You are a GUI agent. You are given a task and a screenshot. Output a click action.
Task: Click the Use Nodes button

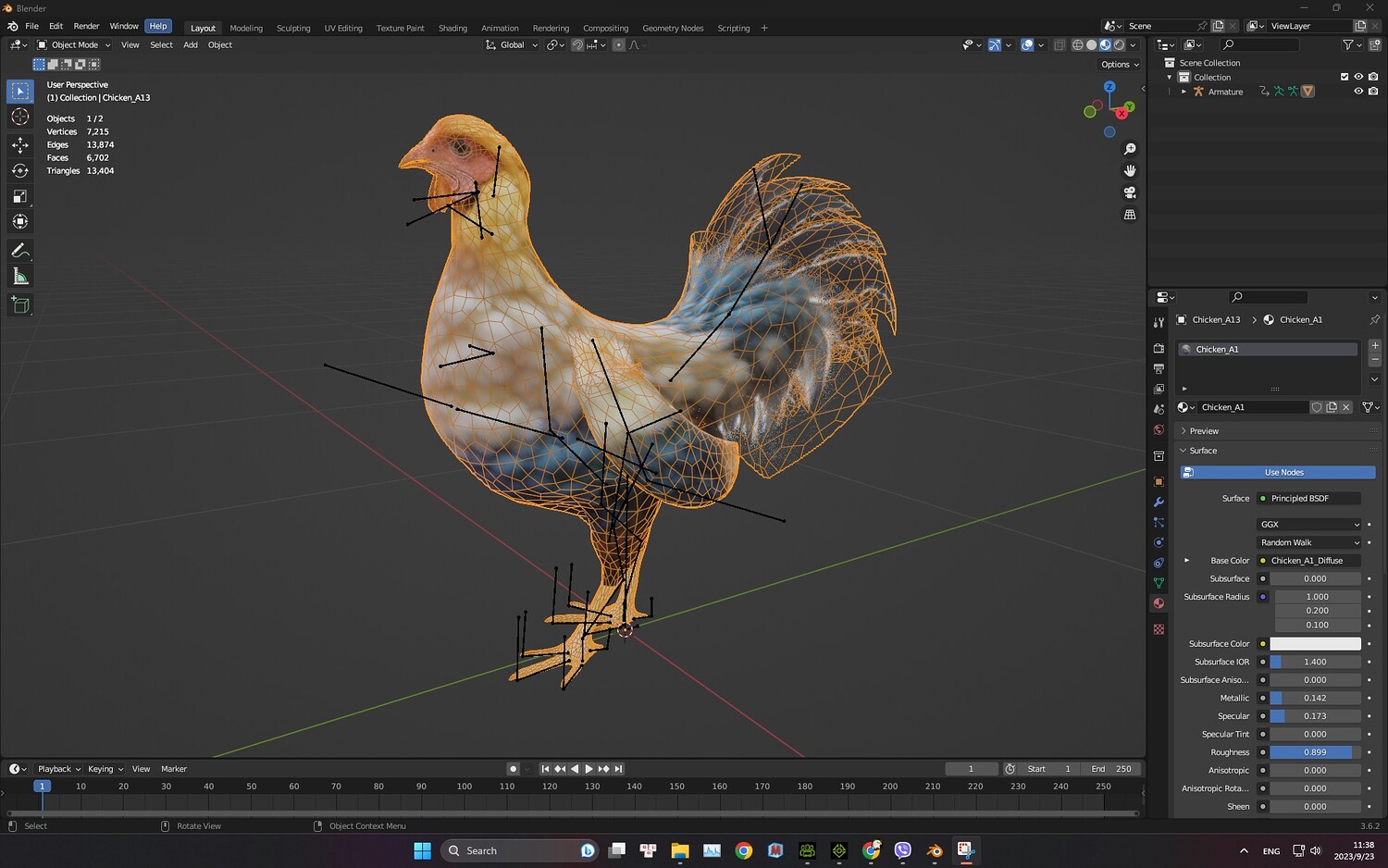click(1278, 472)
